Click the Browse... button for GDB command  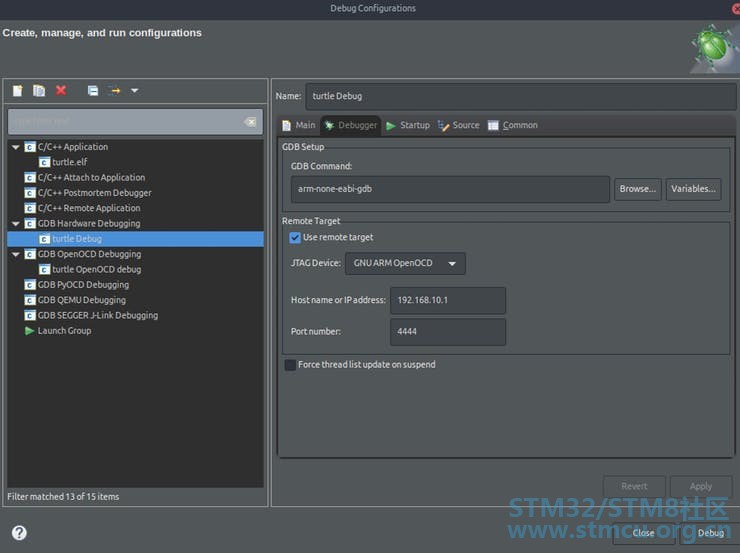[x=637, y=189]
